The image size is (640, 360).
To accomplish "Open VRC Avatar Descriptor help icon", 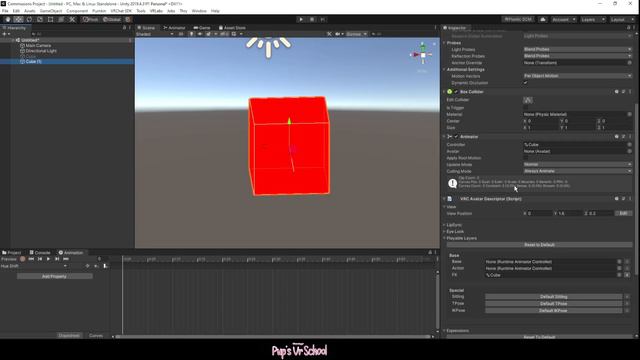I will point(616,199).
